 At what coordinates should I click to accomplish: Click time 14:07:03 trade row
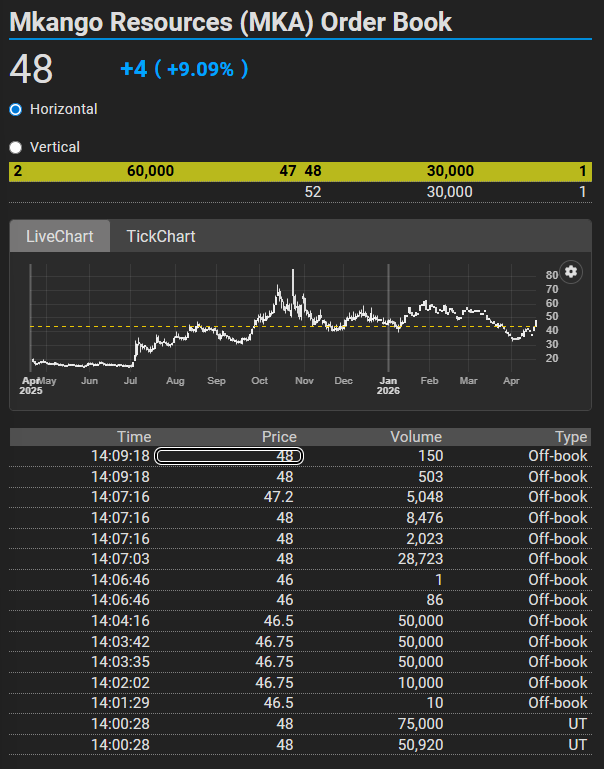[x=120, y=559]
